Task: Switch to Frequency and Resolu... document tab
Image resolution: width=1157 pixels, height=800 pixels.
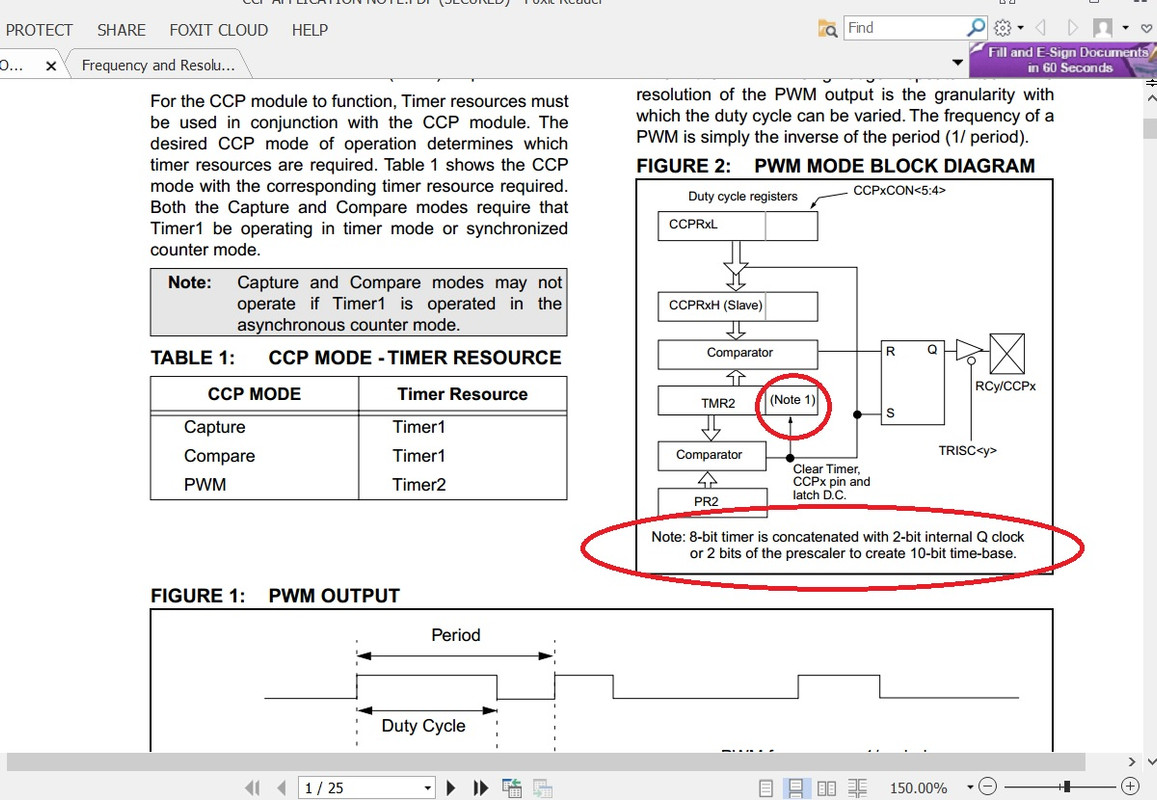Action: coord(158,65)
